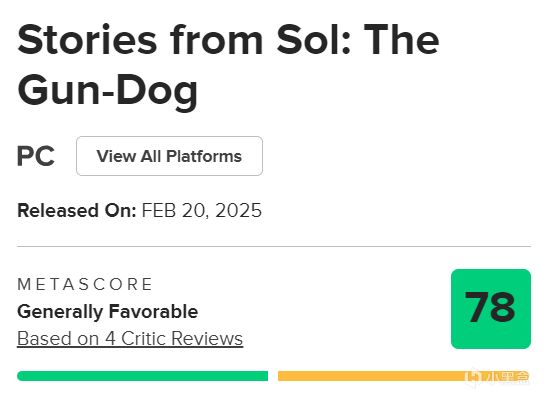This screenshot has height=398, width=546.
Task: Click the horizontal divider under the release date
Action: [274, 246]
